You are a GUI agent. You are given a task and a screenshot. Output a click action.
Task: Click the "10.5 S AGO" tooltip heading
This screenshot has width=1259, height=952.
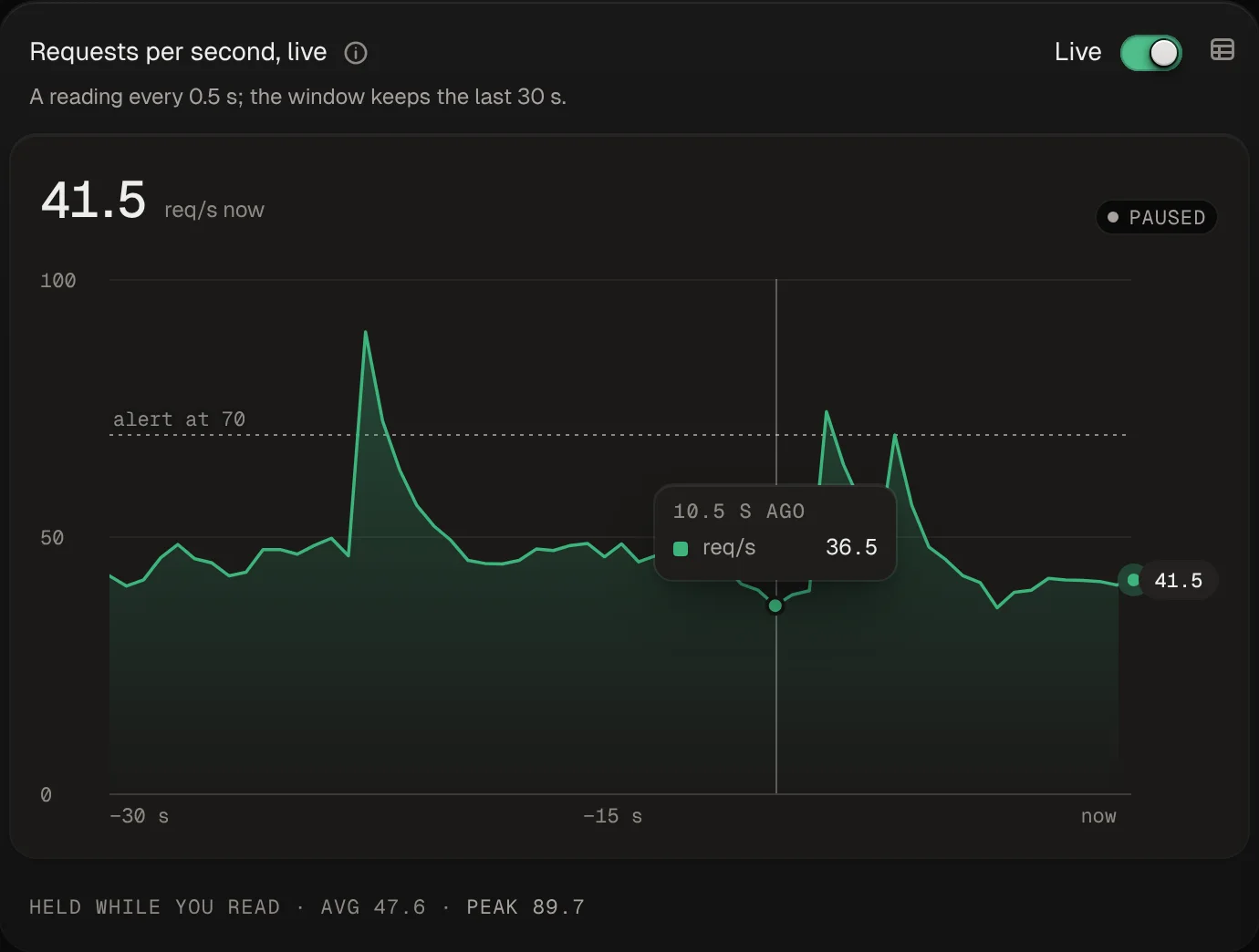point(739,512)
